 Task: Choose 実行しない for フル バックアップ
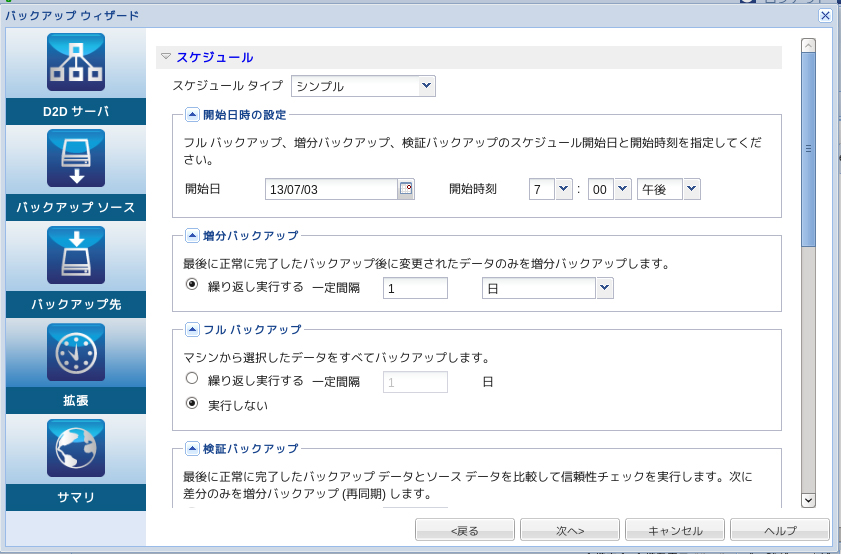coord(193,405)
